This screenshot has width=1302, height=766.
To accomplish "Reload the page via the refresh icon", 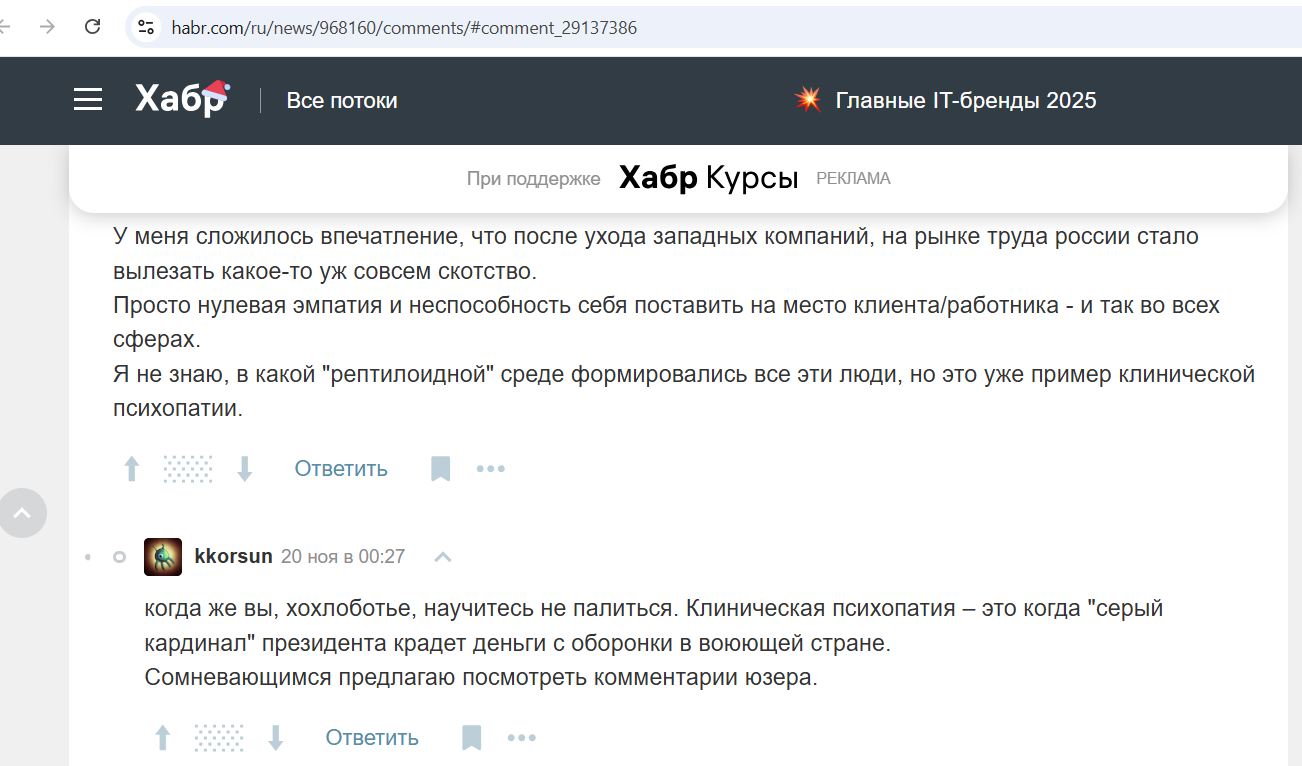I will tap(93, 27).
